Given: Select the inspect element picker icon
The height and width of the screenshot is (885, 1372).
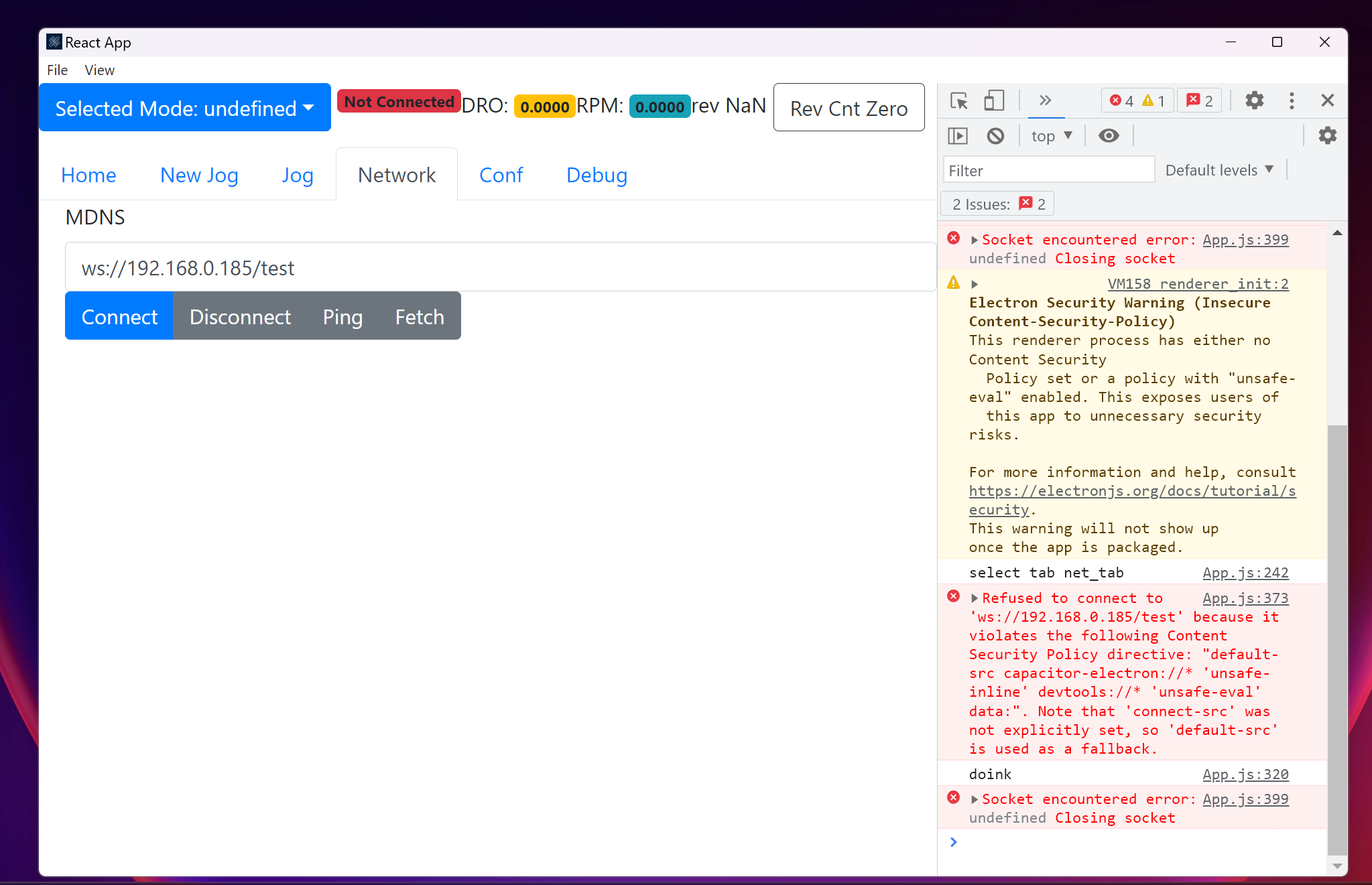Looking at the screenshot, I should pyautogui.click(x=959, y=100).
